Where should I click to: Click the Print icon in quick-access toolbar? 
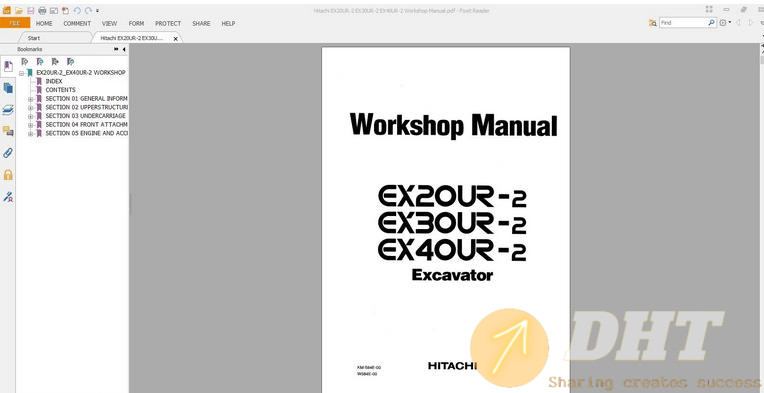click(42, 10)
